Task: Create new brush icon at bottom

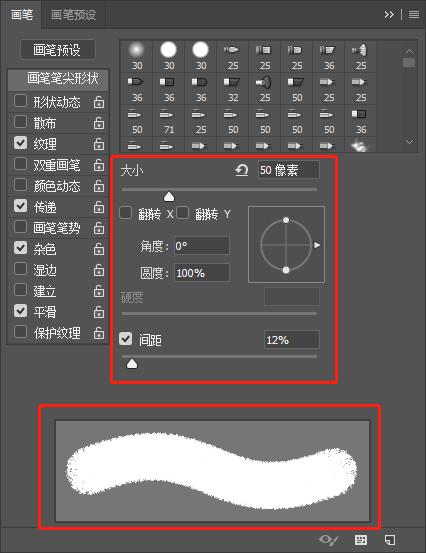Action: [390, 540]
